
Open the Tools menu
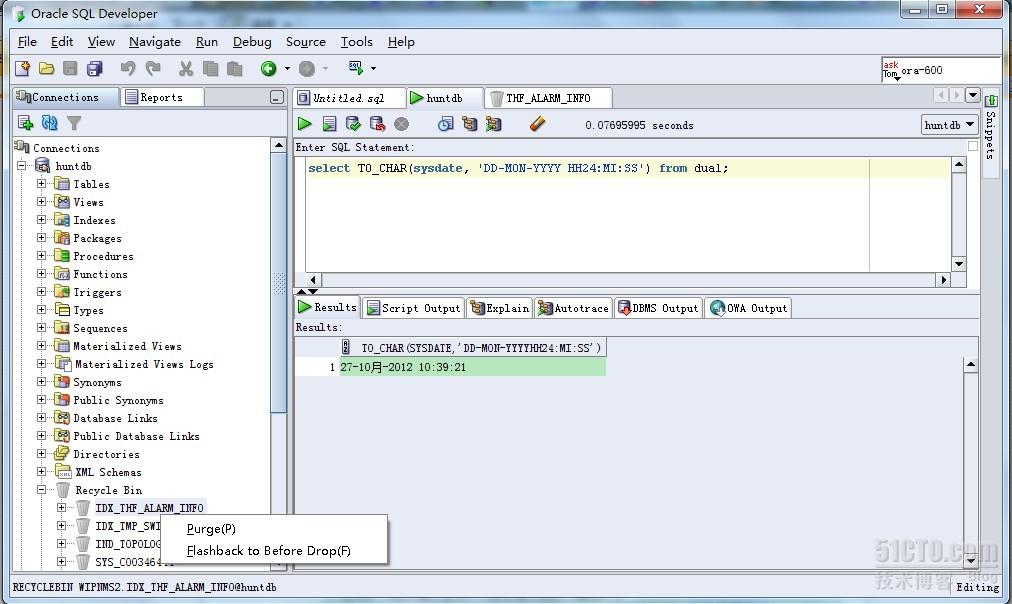(x=357, y=42)
